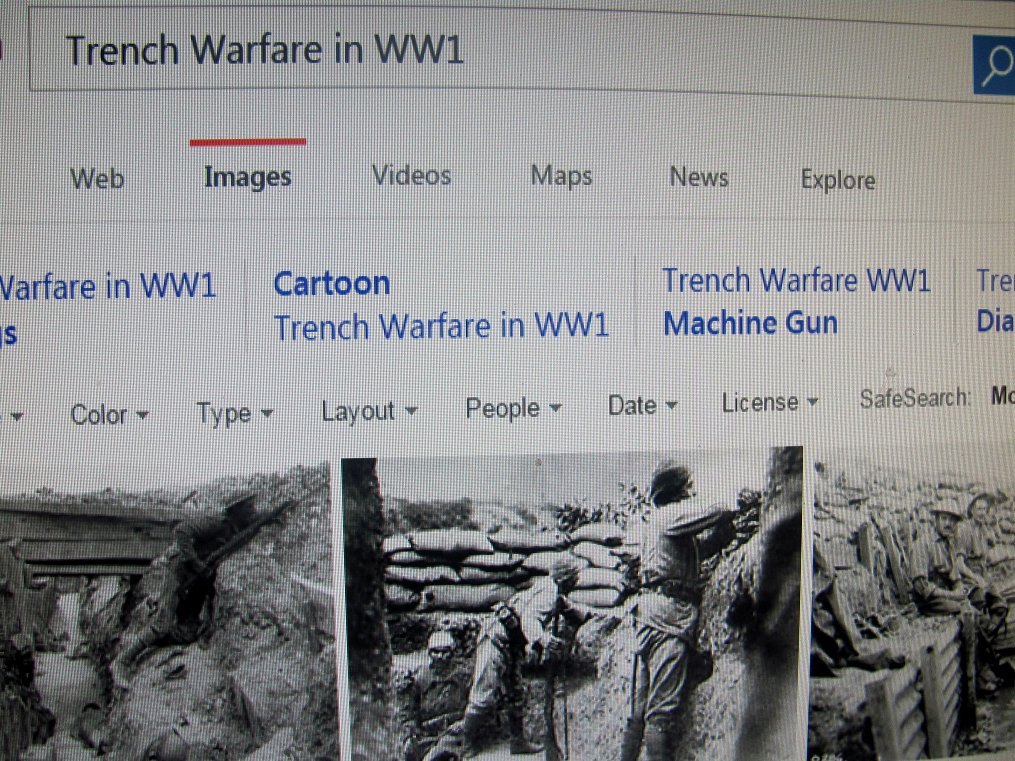This screenshot has height=761, width=1015.
Task: Click the blue search magnifier button
Action: coord(994,65)
